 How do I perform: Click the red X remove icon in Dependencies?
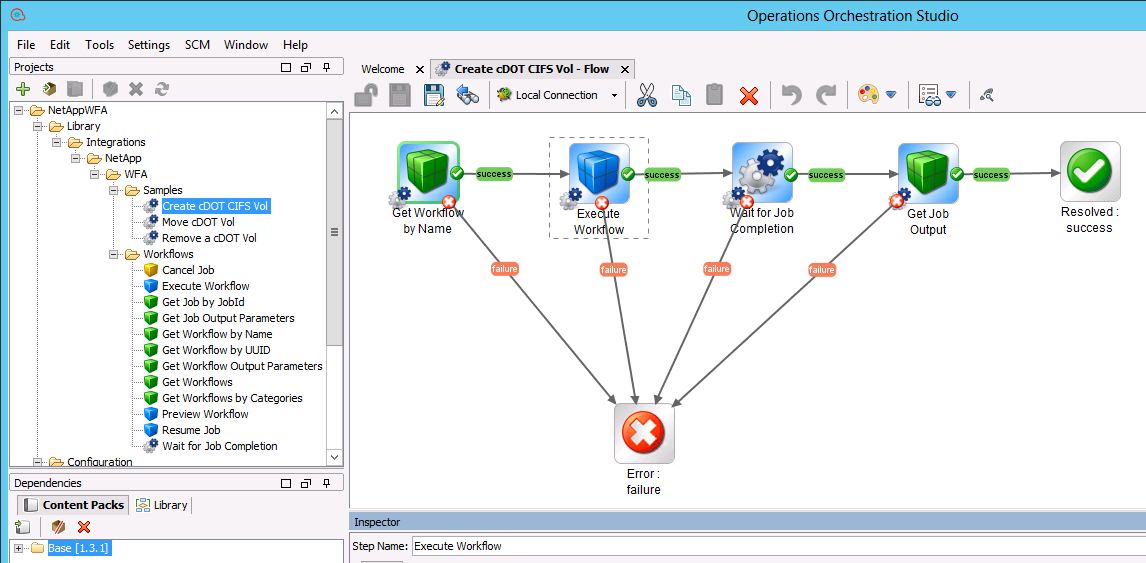coord(84,526)
